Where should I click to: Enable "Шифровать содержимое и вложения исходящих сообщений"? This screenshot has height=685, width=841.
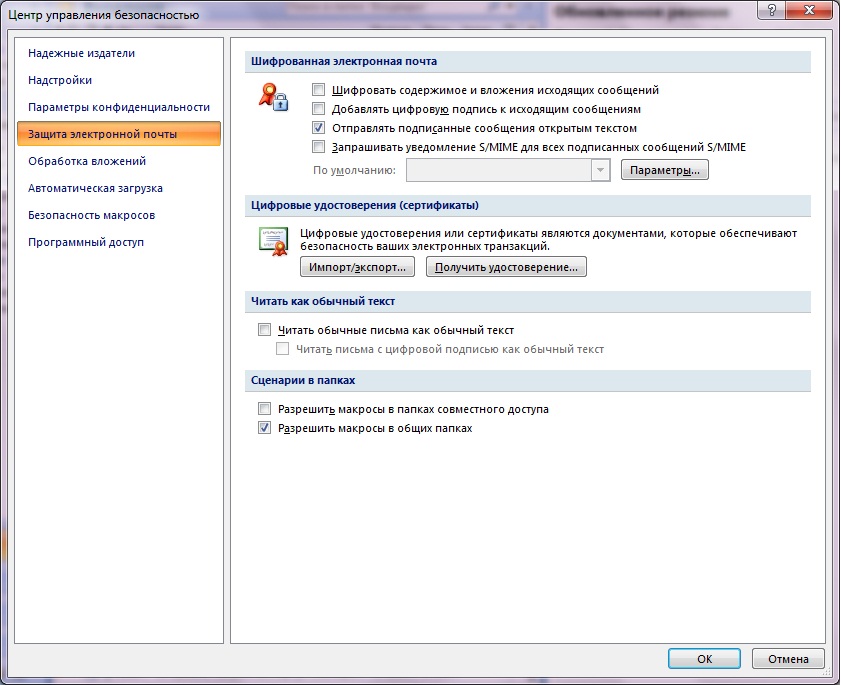[x=319, y=90]
